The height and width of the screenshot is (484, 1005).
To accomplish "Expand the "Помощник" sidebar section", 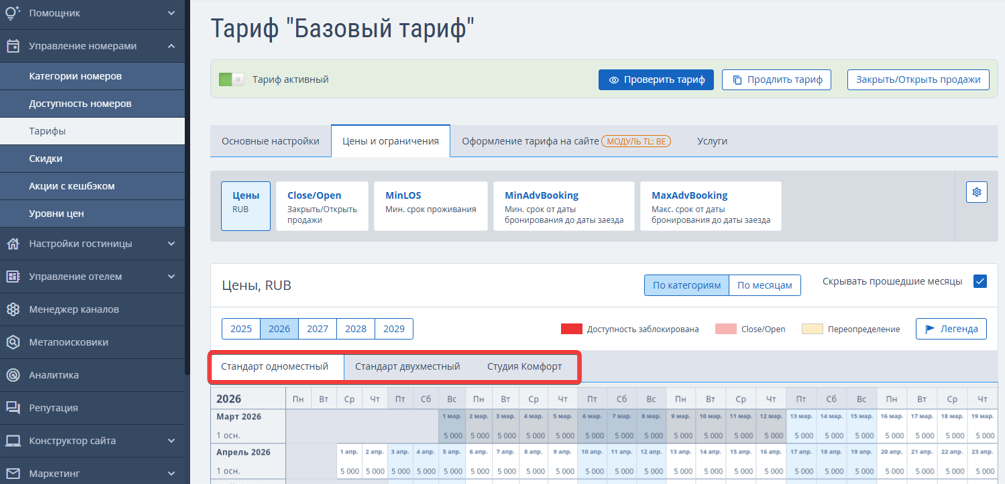I will click(x=171, y=13).
